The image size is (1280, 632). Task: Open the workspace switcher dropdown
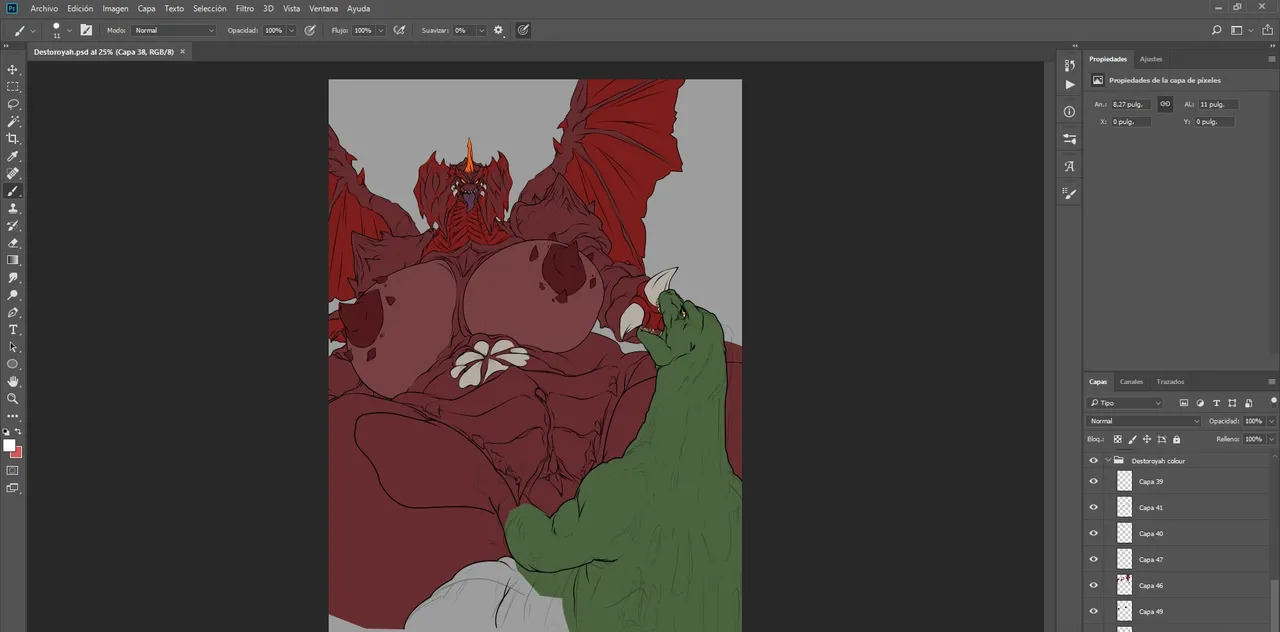pos(1240,31)
